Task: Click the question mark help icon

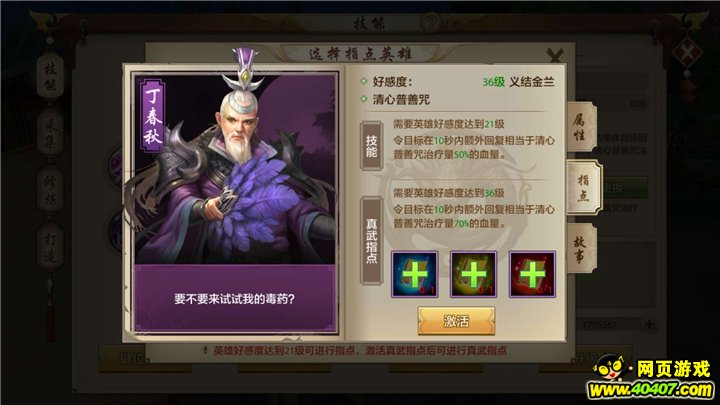Action: pos(431,22)
